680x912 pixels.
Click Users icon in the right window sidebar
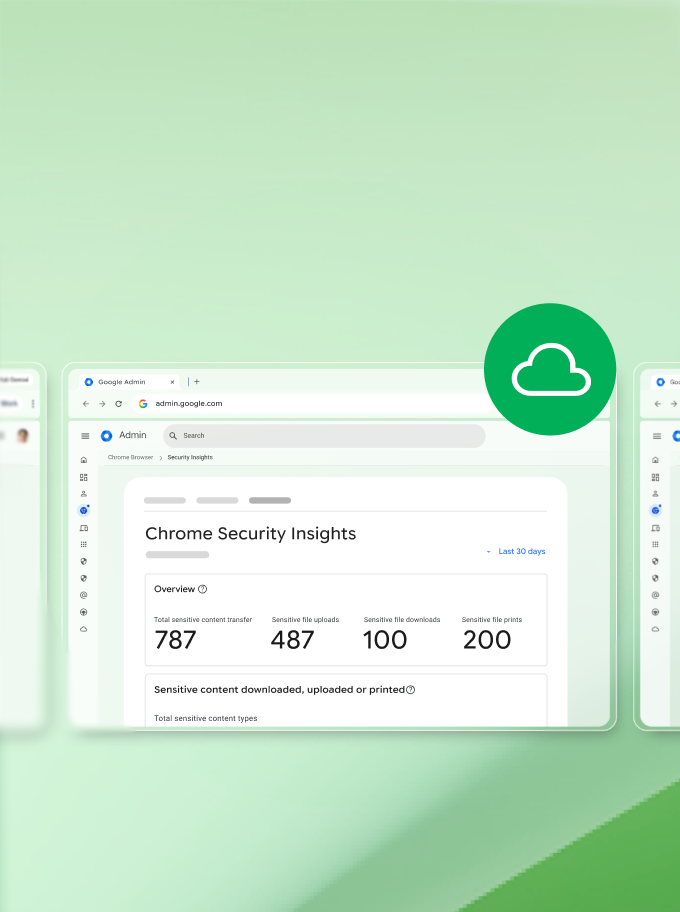pos(656,494)
